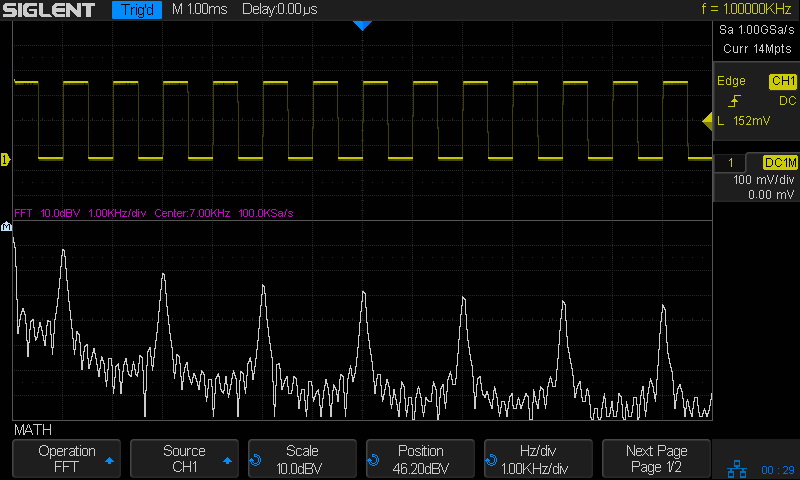Expand the Source CH1 selector
Image resolution: width=800 pixels, height=480 pixels.
(184, 459)
